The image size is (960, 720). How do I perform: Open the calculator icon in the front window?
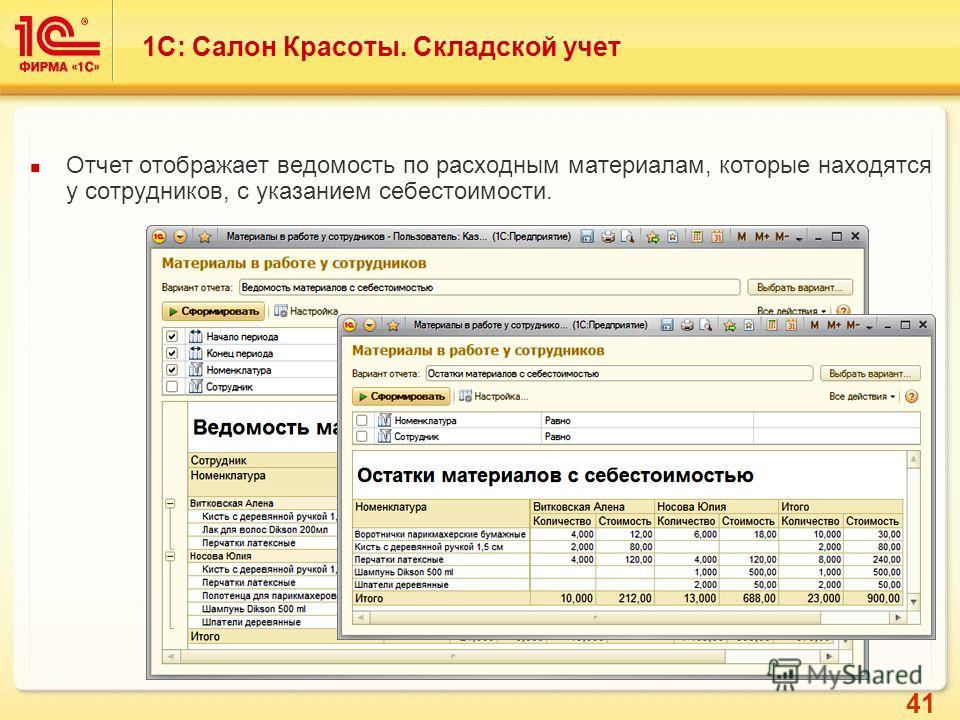772,325
